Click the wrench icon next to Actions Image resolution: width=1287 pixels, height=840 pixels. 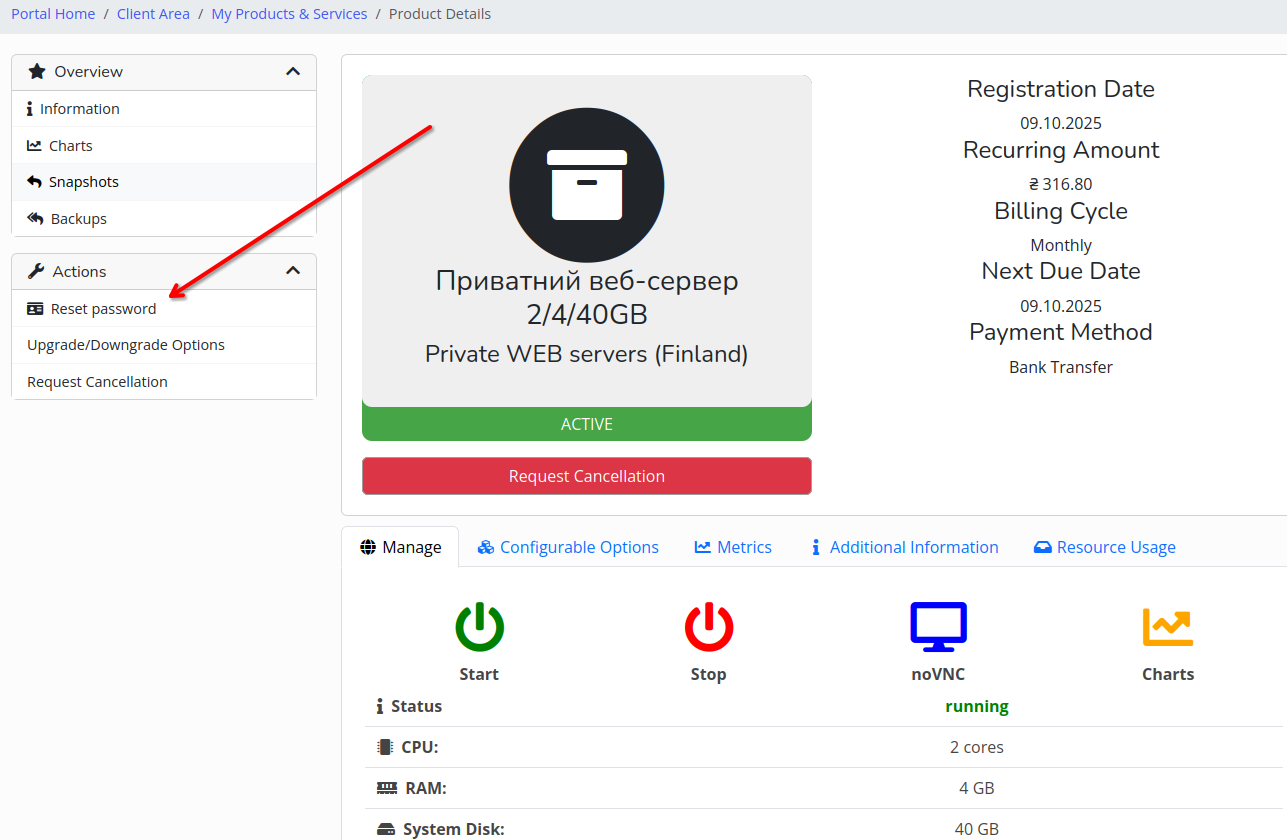pyautogui.click(x=36, y=270)
